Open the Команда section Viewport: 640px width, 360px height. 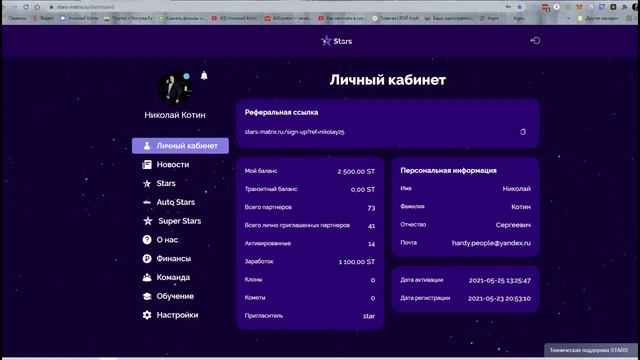point(173,277)
